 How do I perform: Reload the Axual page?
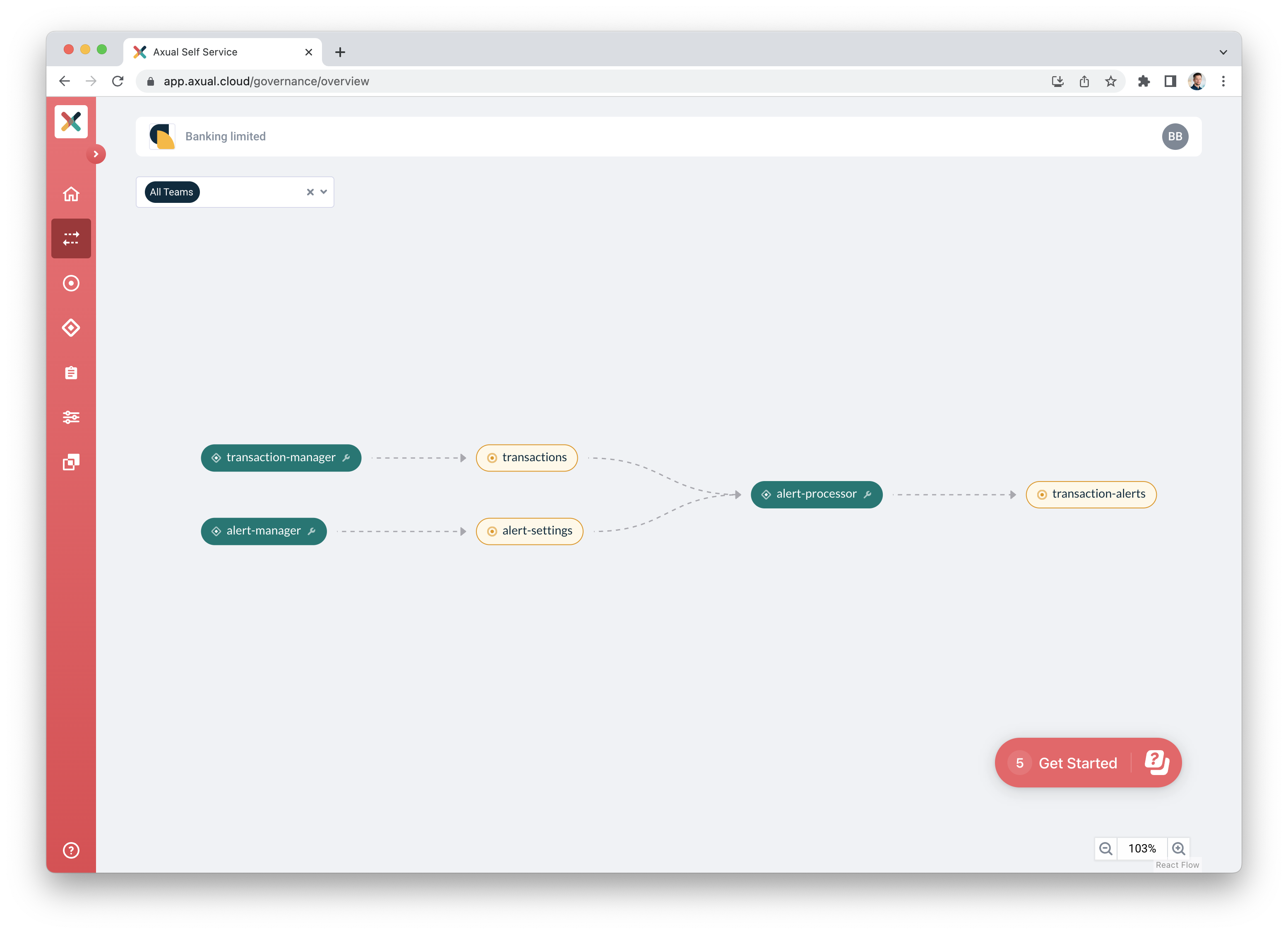coord(118,81)
